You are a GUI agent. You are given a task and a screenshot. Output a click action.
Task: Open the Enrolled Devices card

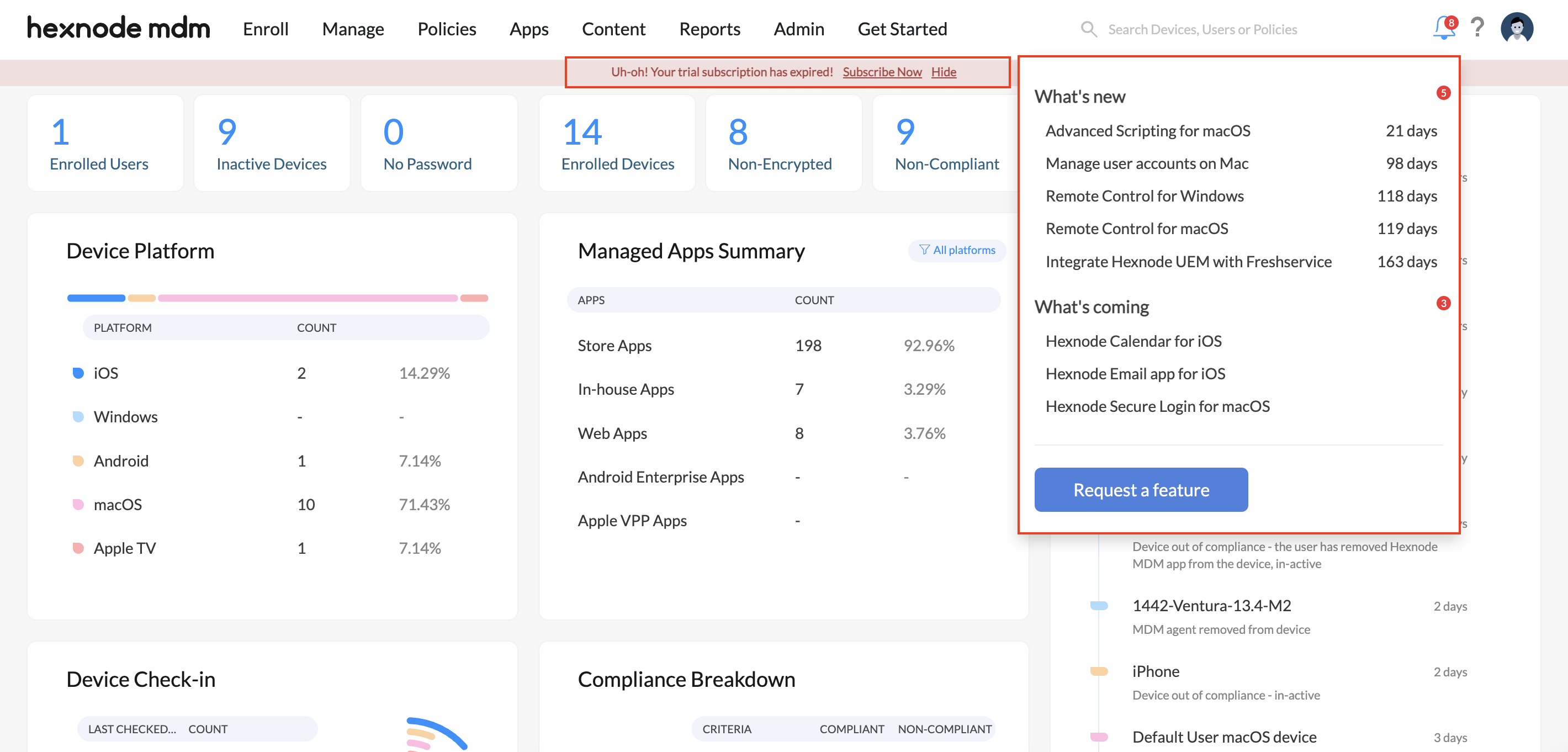(617, 143)
